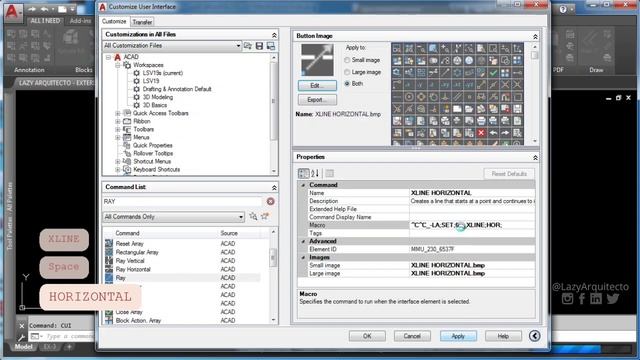Click the Create new command star icon
The width and height of the screenshot is (640, 360).
(265, 216)
